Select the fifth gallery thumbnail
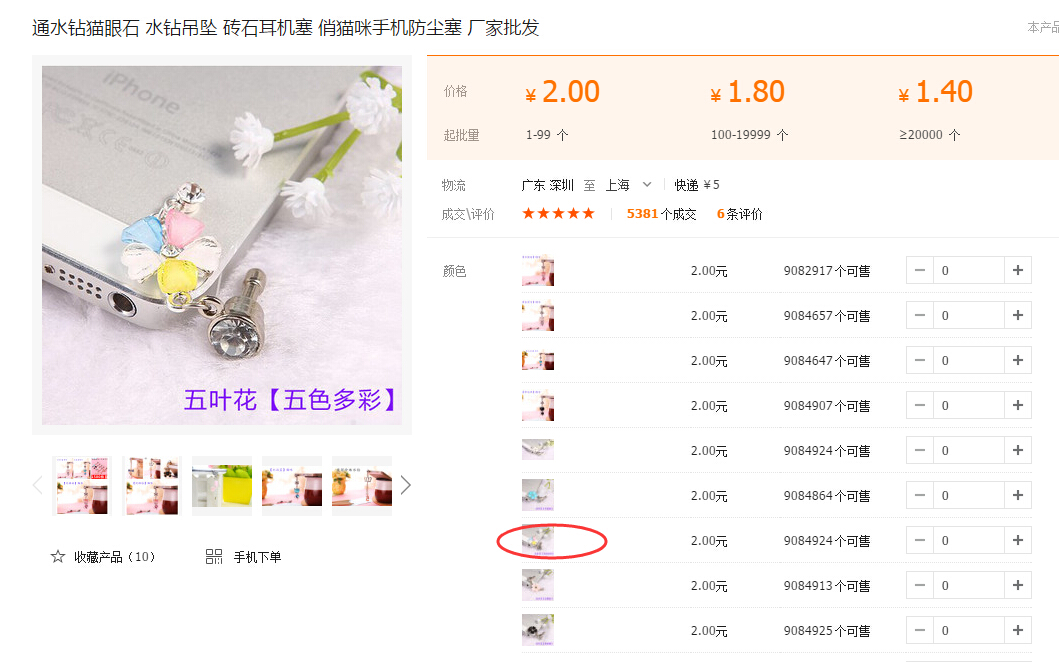 pos(362,486)
